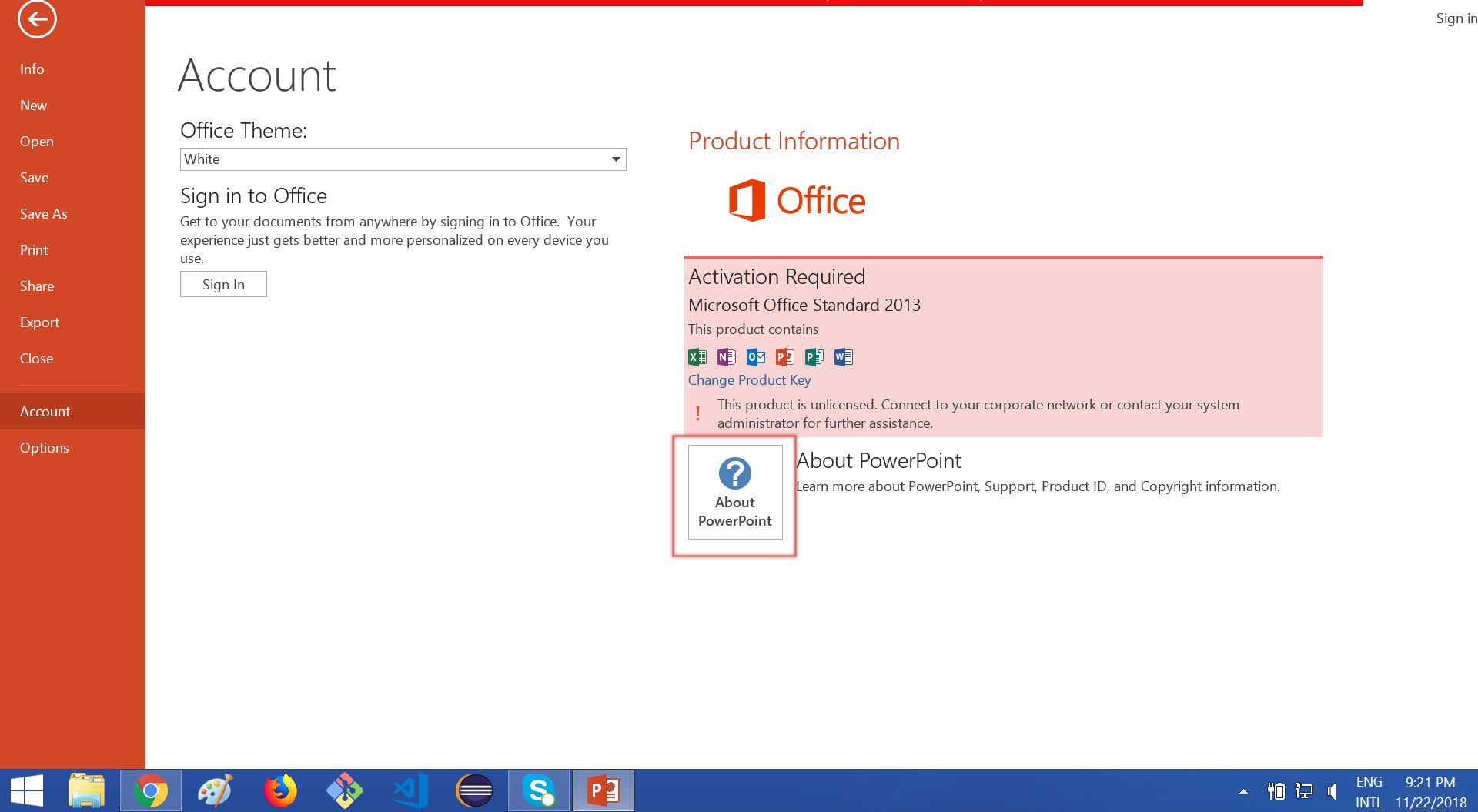Viewport: 1478px width, 812px height.
Task: Click the Excel icon in product list
Action: (x=697, y=357)
